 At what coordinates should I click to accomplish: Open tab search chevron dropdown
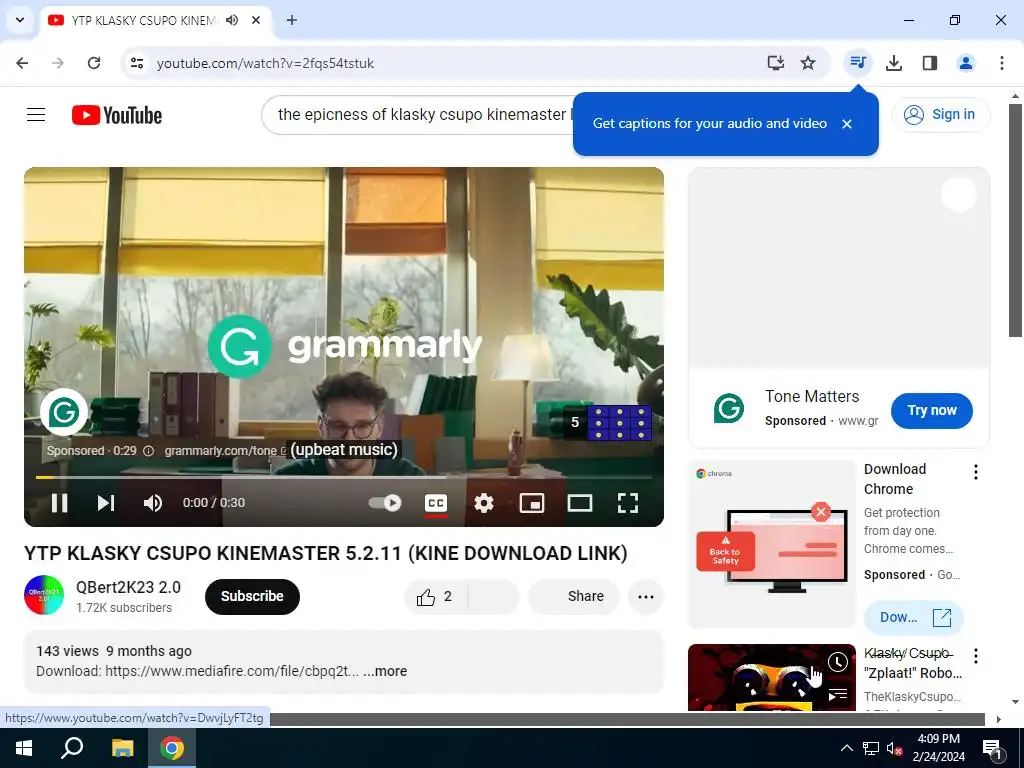pos(20,20)
